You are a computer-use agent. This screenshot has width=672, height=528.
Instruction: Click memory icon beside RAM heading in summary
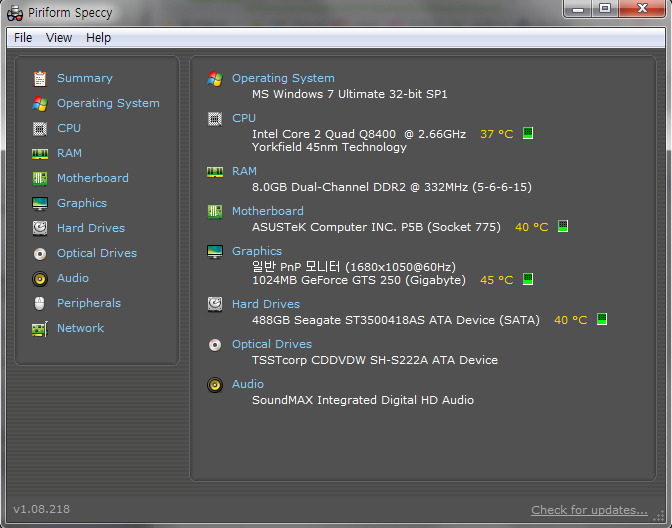click(x=215, y=172)
